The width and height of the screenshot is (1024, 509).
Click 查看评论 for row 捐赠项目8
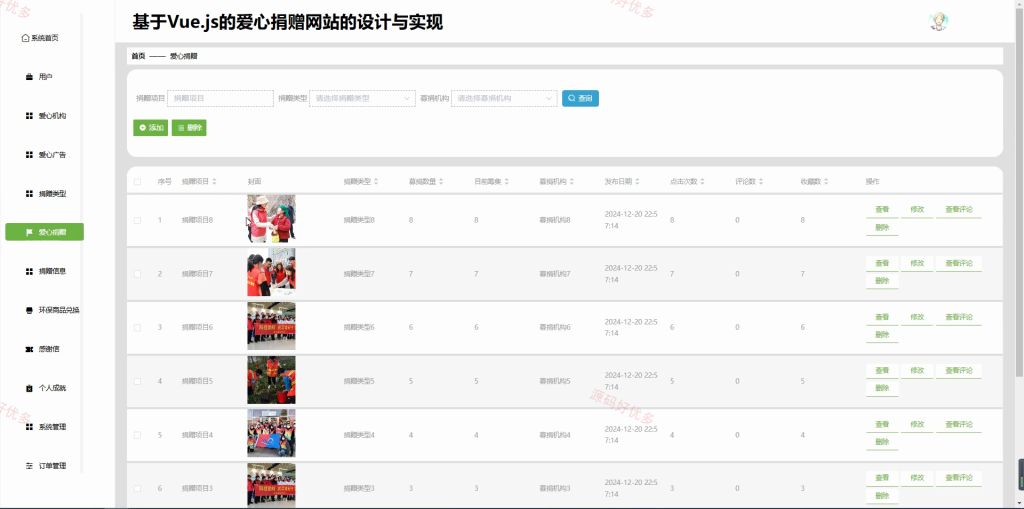959,210
